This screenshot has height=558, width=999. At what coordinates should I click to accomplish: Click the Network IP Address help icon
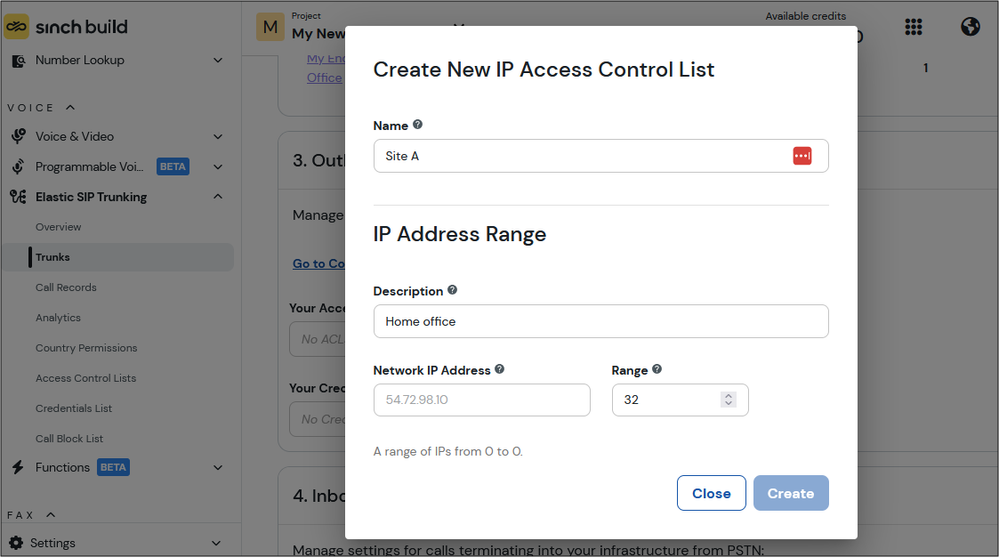[x=500, y=369]
